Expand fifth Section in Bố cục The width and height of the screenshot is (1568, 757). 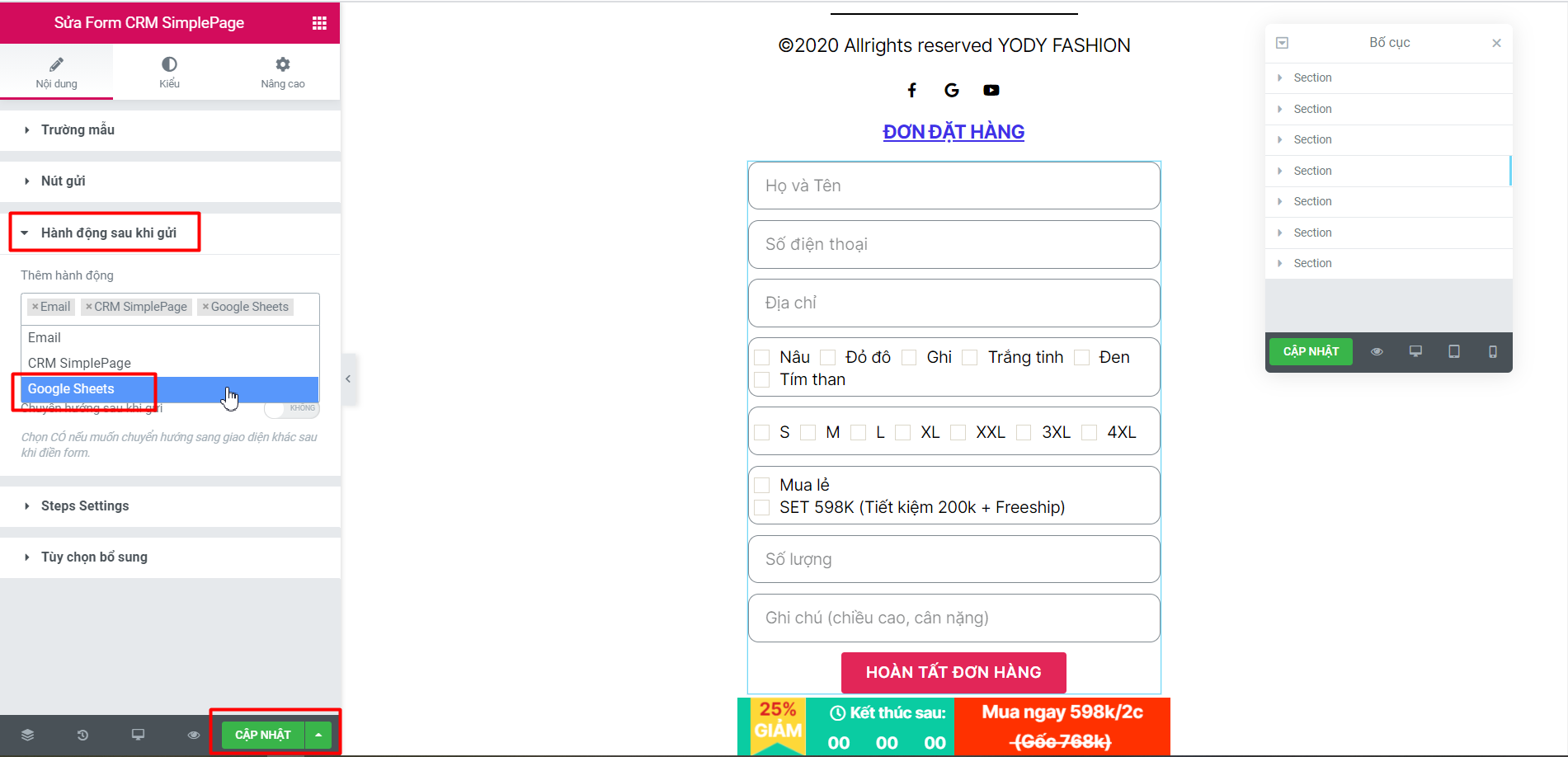point(1279,201)
